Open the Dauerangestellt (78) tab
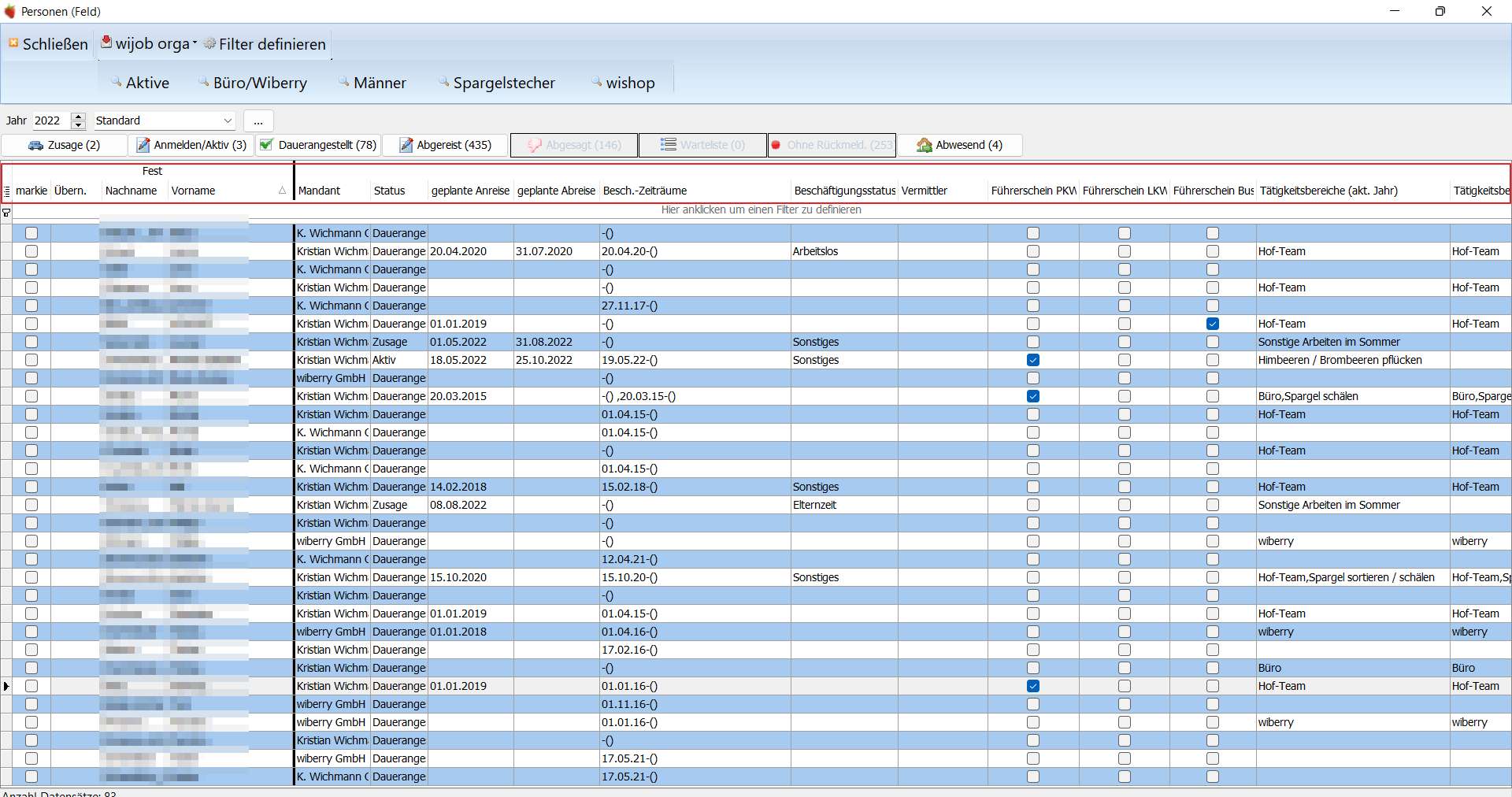Screen dimensions: 1512x797 click(x=318, y=145)
